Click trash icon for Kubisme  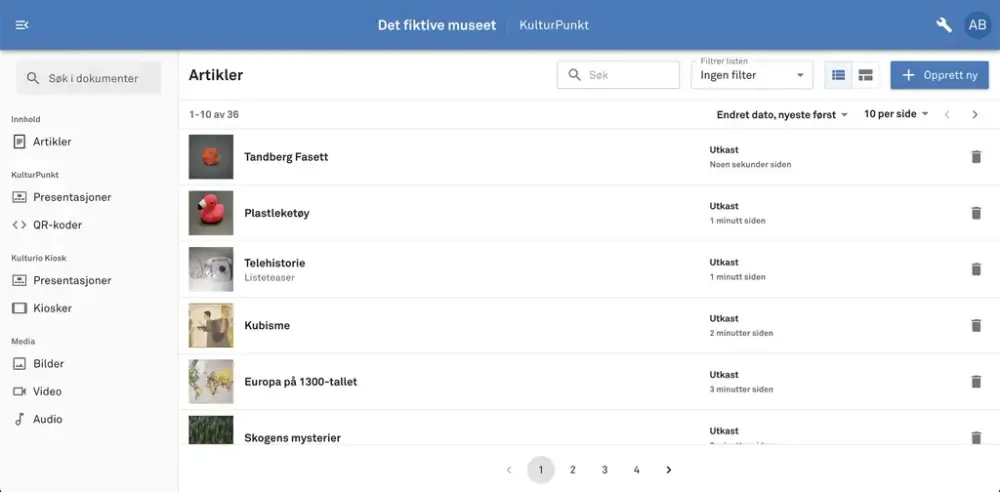tap(976, 325)
